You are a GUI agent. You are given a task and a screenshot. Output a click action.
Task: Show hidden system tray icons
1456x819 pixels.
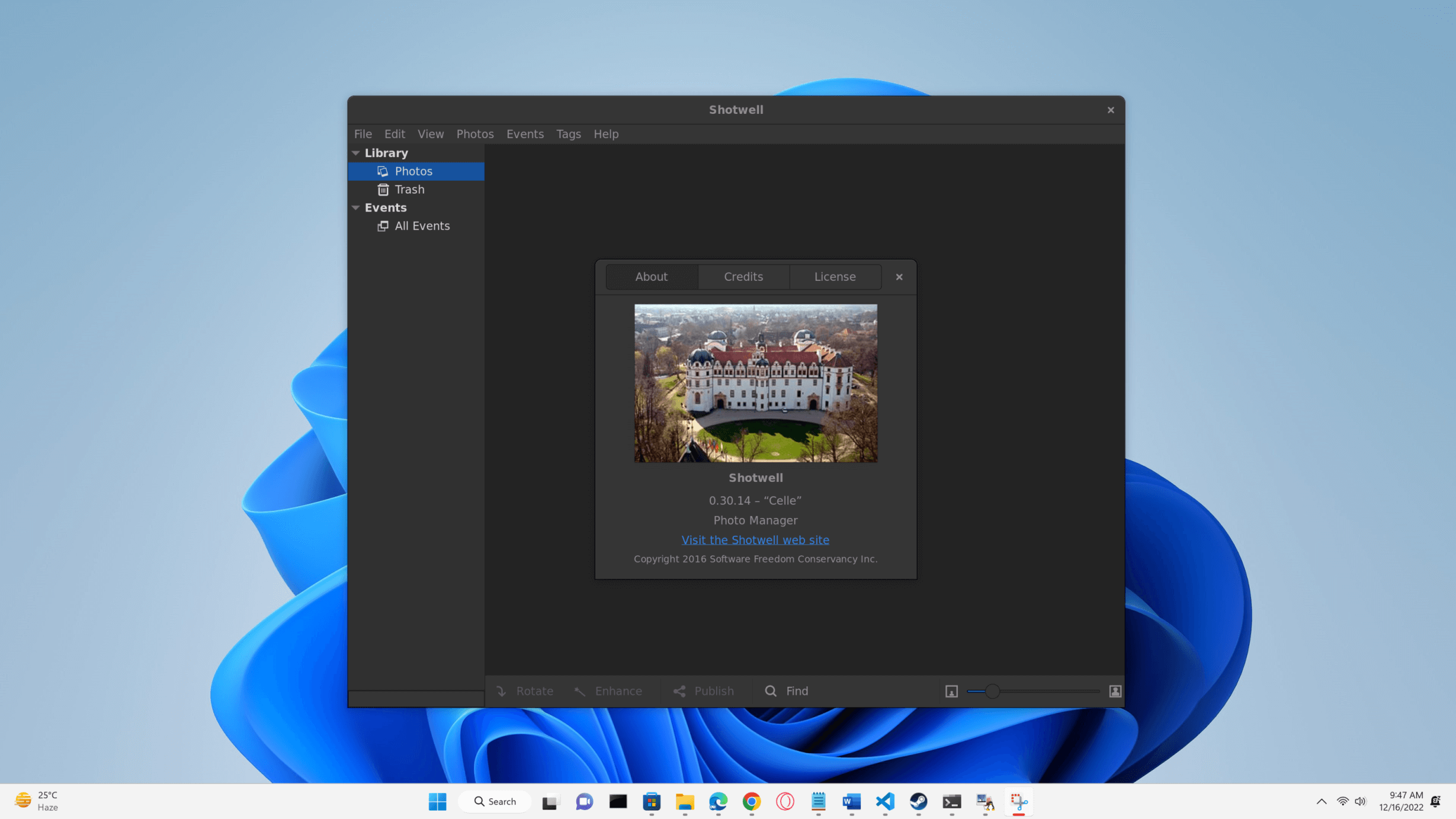(1321, 801)
